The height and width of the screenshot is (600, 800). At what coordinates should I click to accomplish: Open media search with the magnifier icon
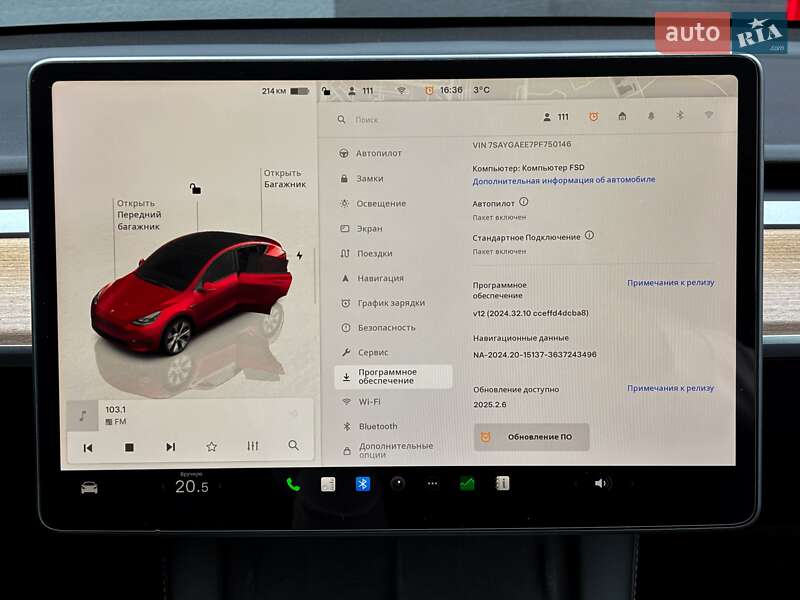(x=292, y=446)
